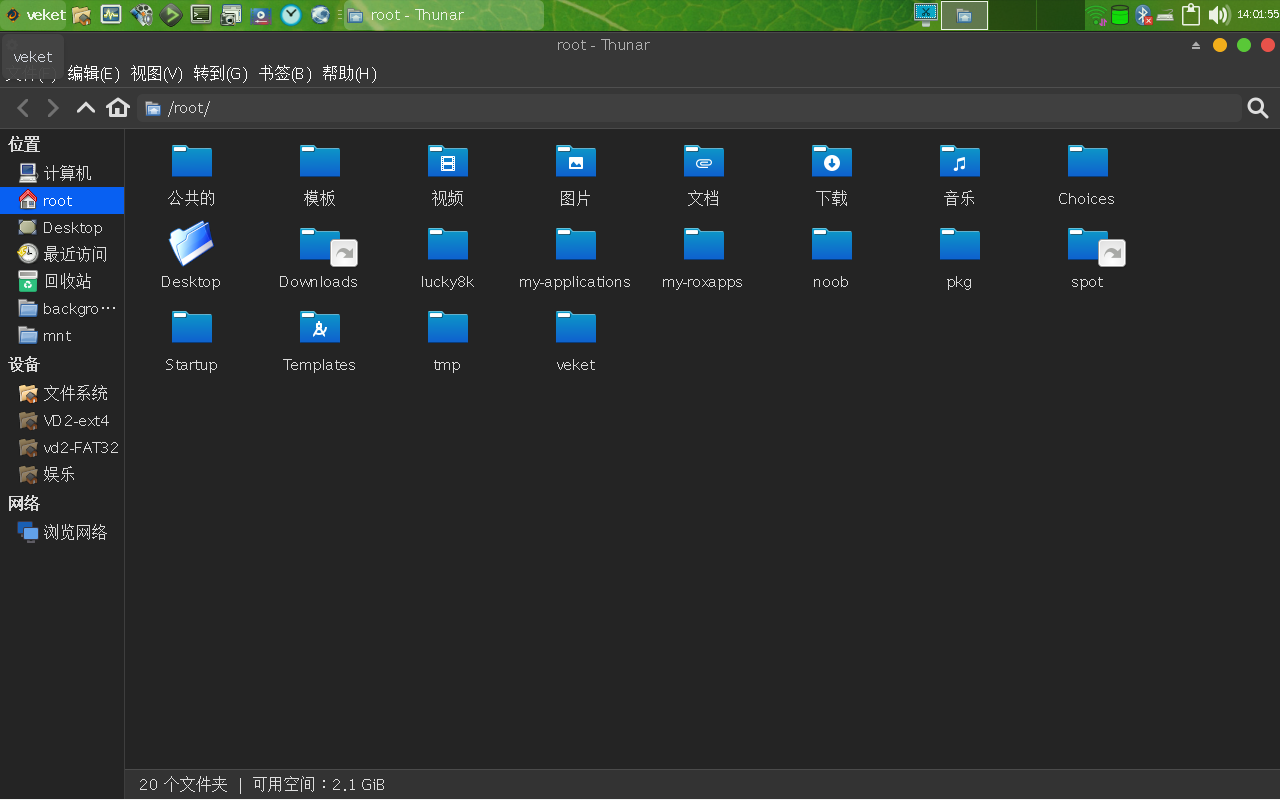Select the Choices folder
The image size is (1280, 800).
pos(1087,174)
